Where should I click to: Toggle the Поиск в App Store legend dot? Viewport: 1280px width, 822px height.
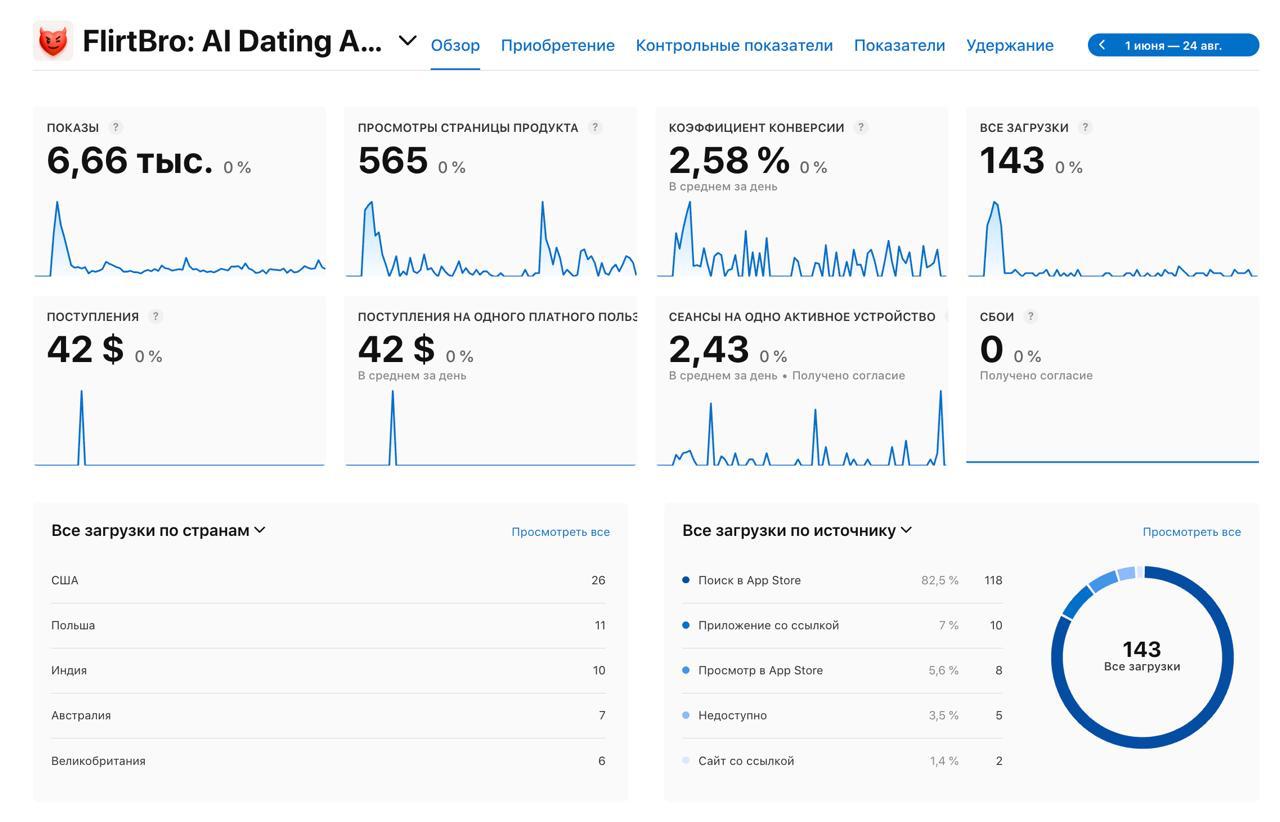pyautogui.click(x=686, y=579)
